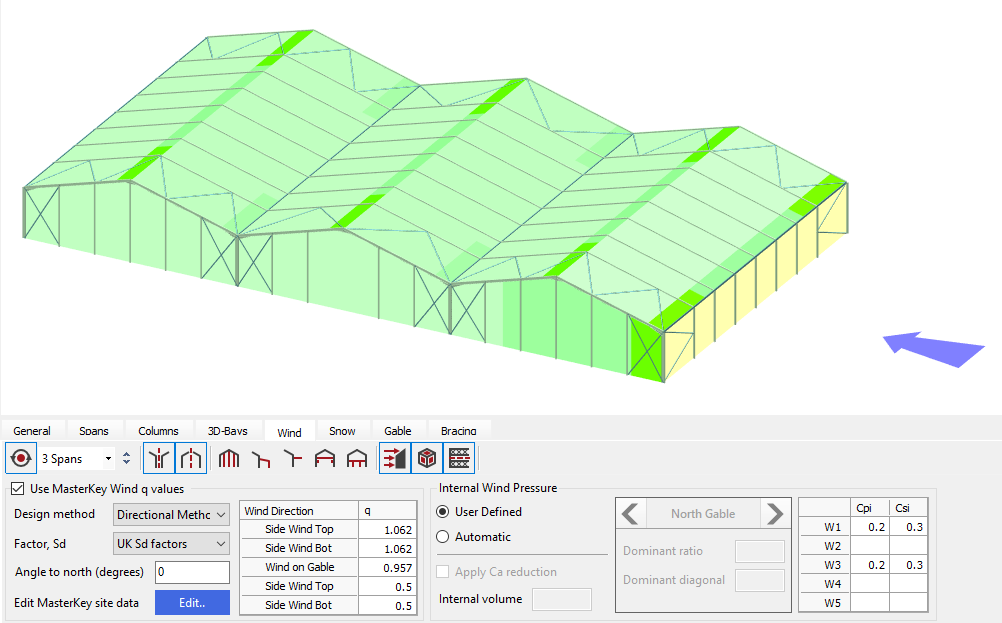Image resolution: width=1002 pixels, height=623 pixels.
Task: Click the circular target icon beside spans dropdown
Action: coord(20,458)
